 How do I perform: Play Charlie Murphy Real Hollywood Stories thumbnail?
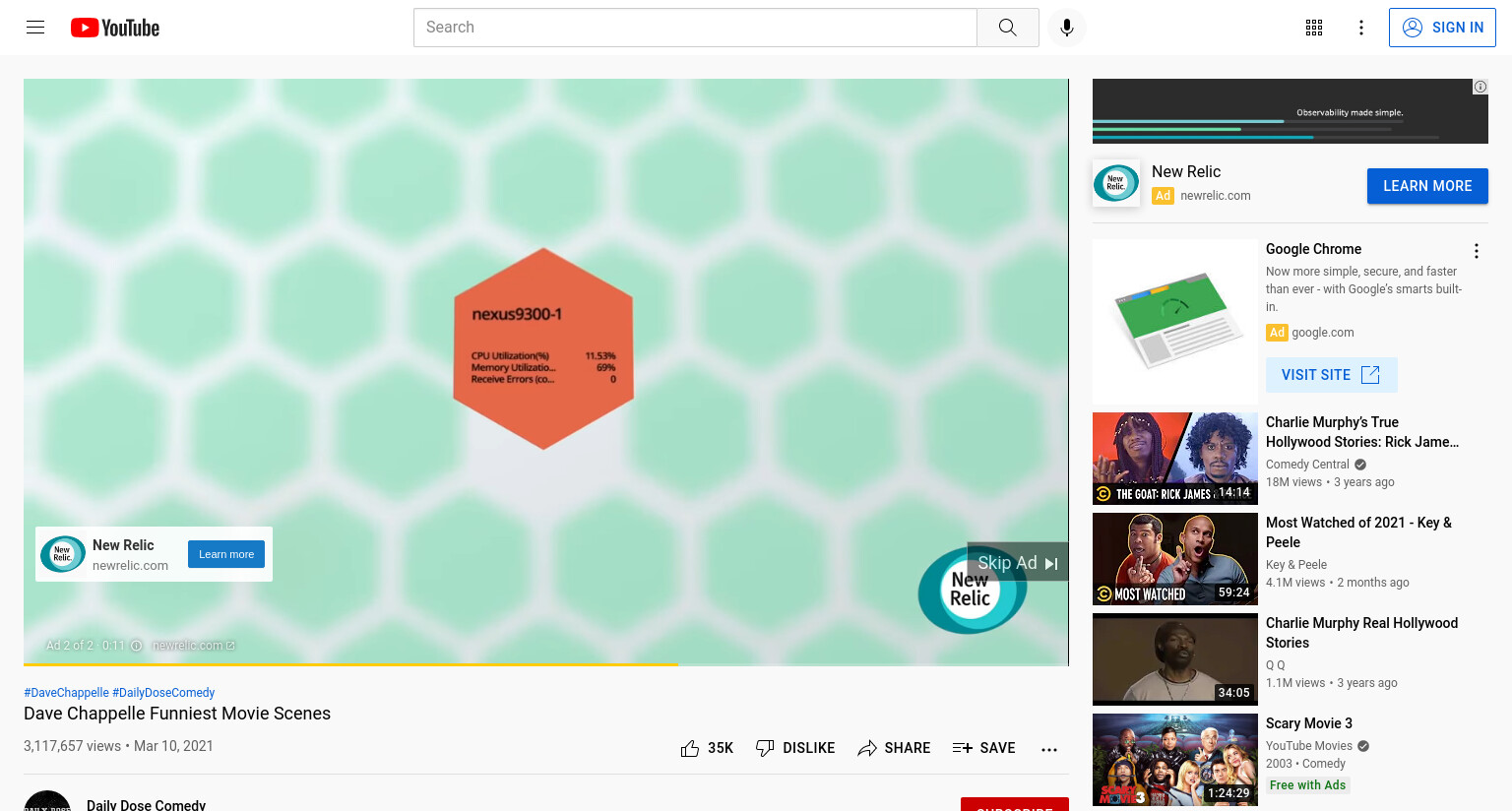(x=1175, y=659)
